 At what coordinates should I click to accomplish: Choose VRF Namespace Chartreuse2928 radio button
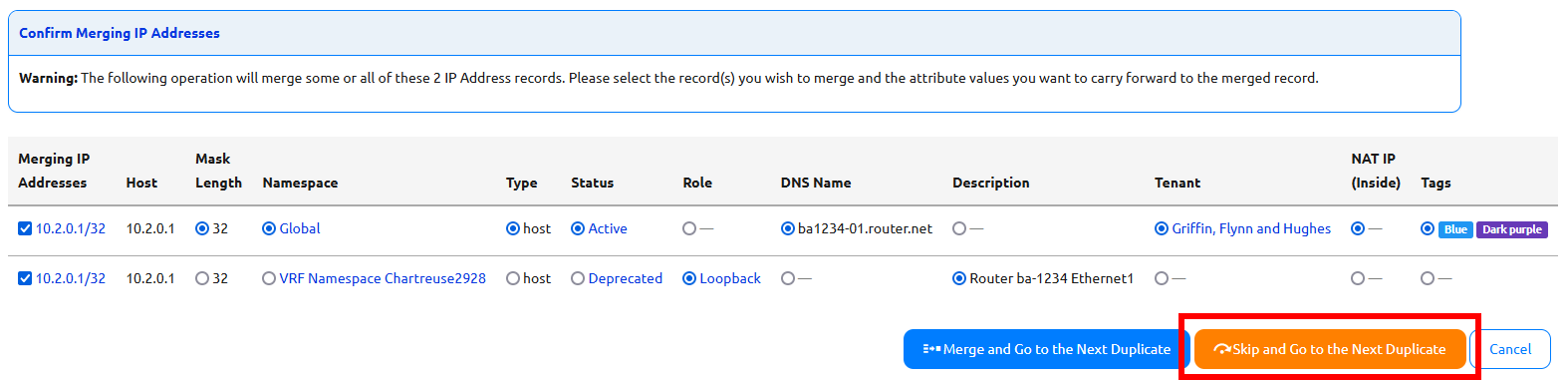coord(269,278)
